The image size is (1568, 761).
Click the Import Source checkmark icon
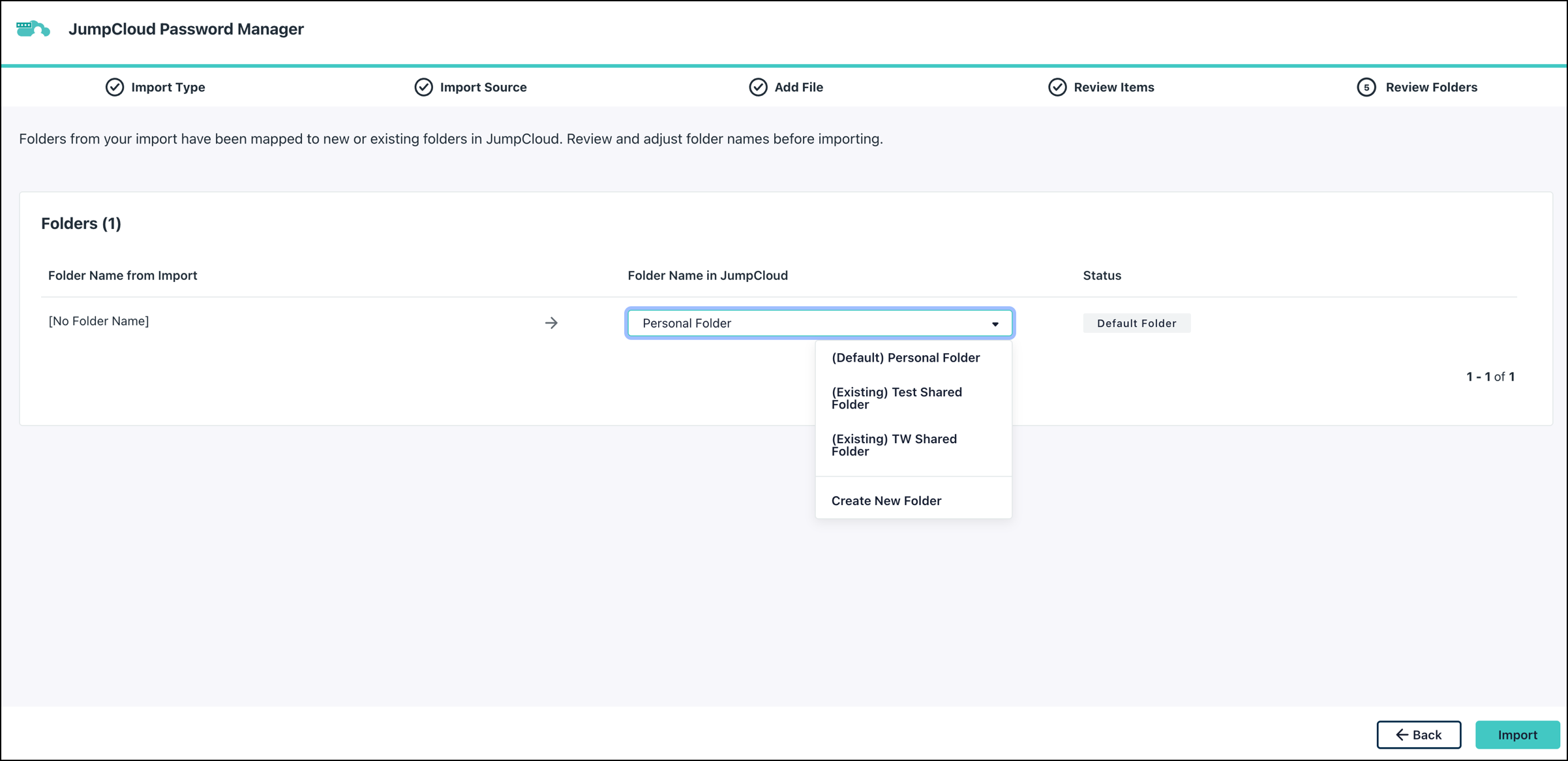(424, 87)
